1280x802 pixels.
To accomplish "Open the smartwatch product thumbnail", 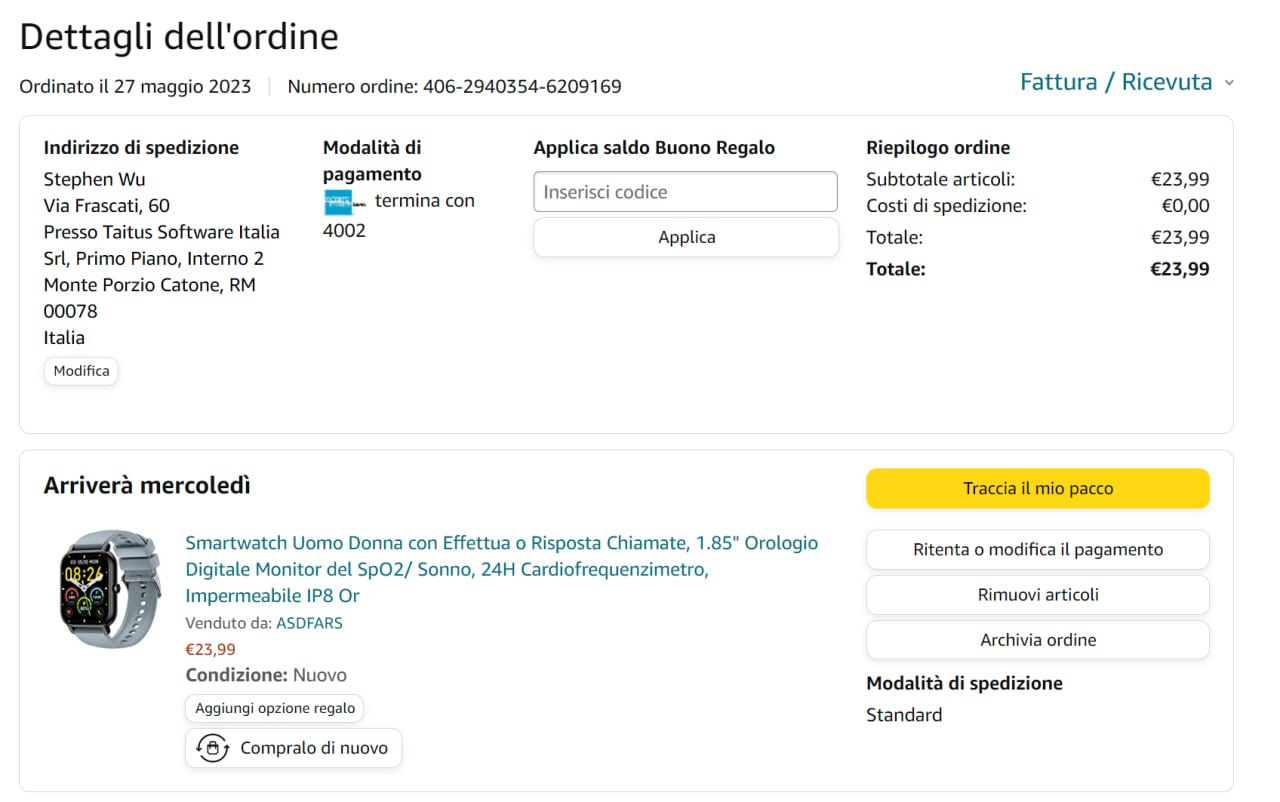I will tap(110, 589).
